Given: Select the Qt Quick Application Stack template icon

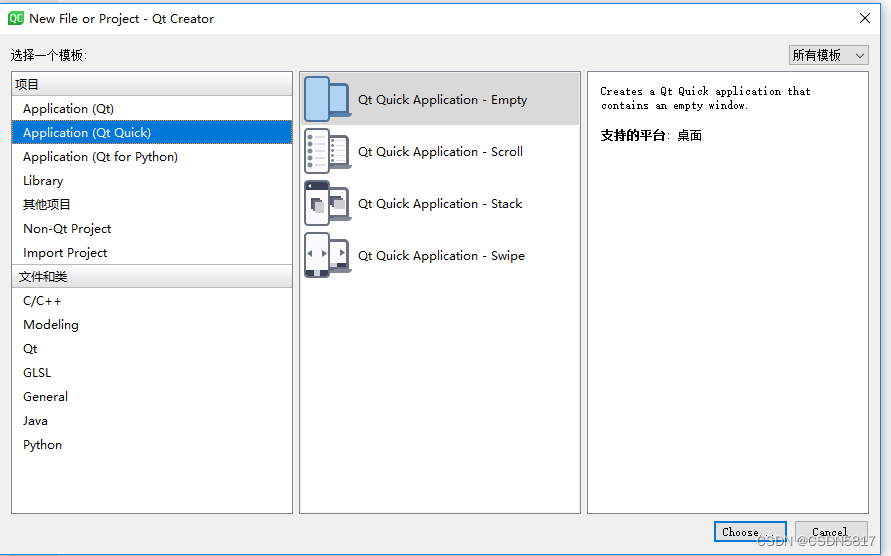Looking at the screenshot, I should pos(327,204).
